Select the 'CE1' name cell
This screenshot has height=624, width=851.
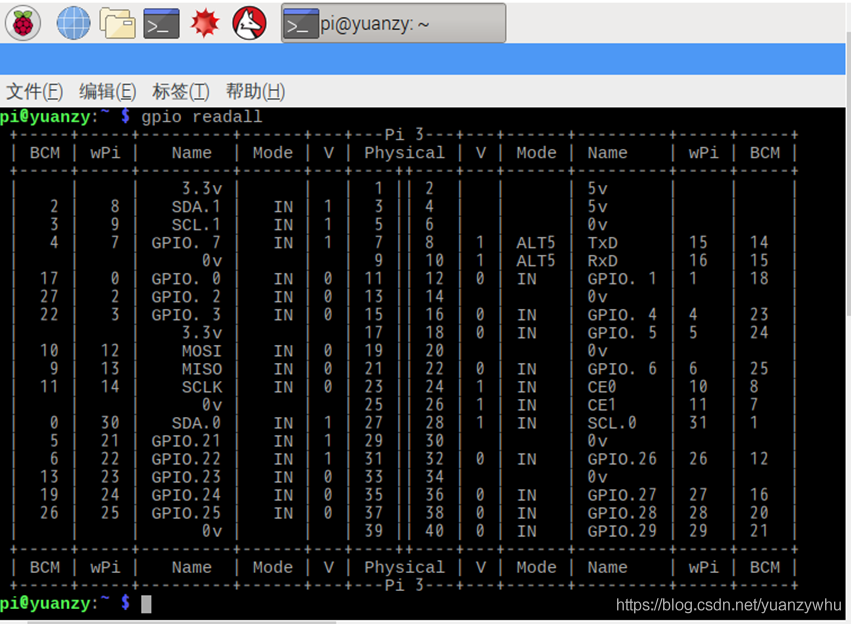[602, 405]
